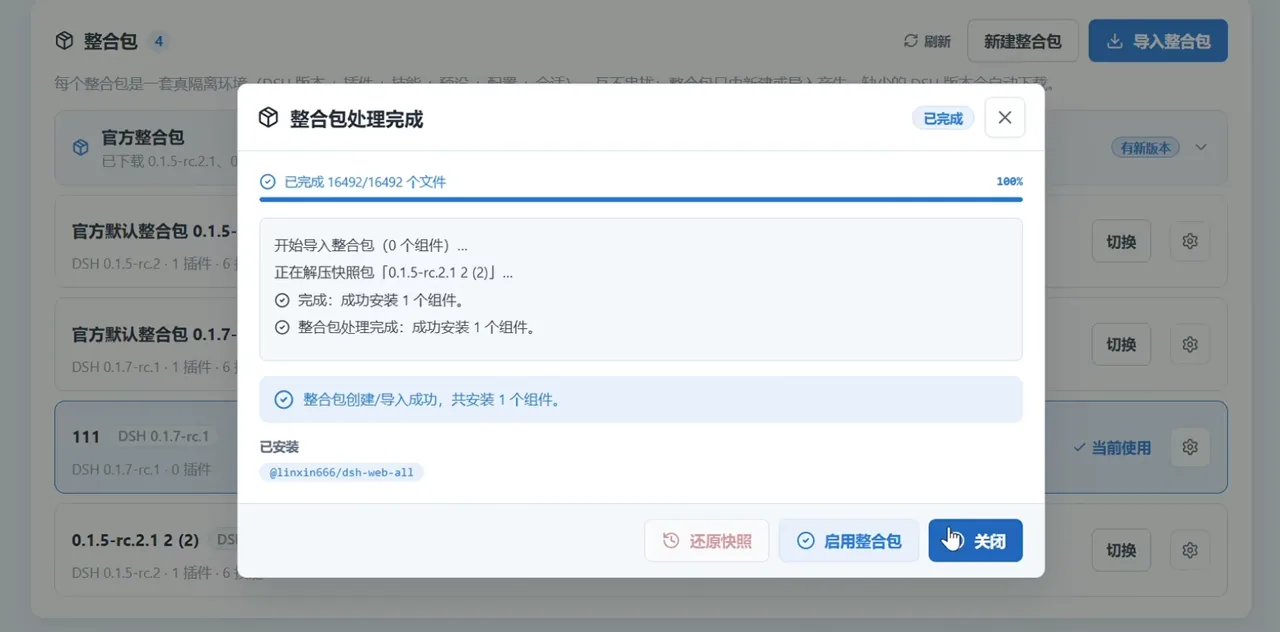The width and height of the screenshot is (1280, 632).
Task: Click the 新建整合包 button in the background
Action: coord(1023,41)
